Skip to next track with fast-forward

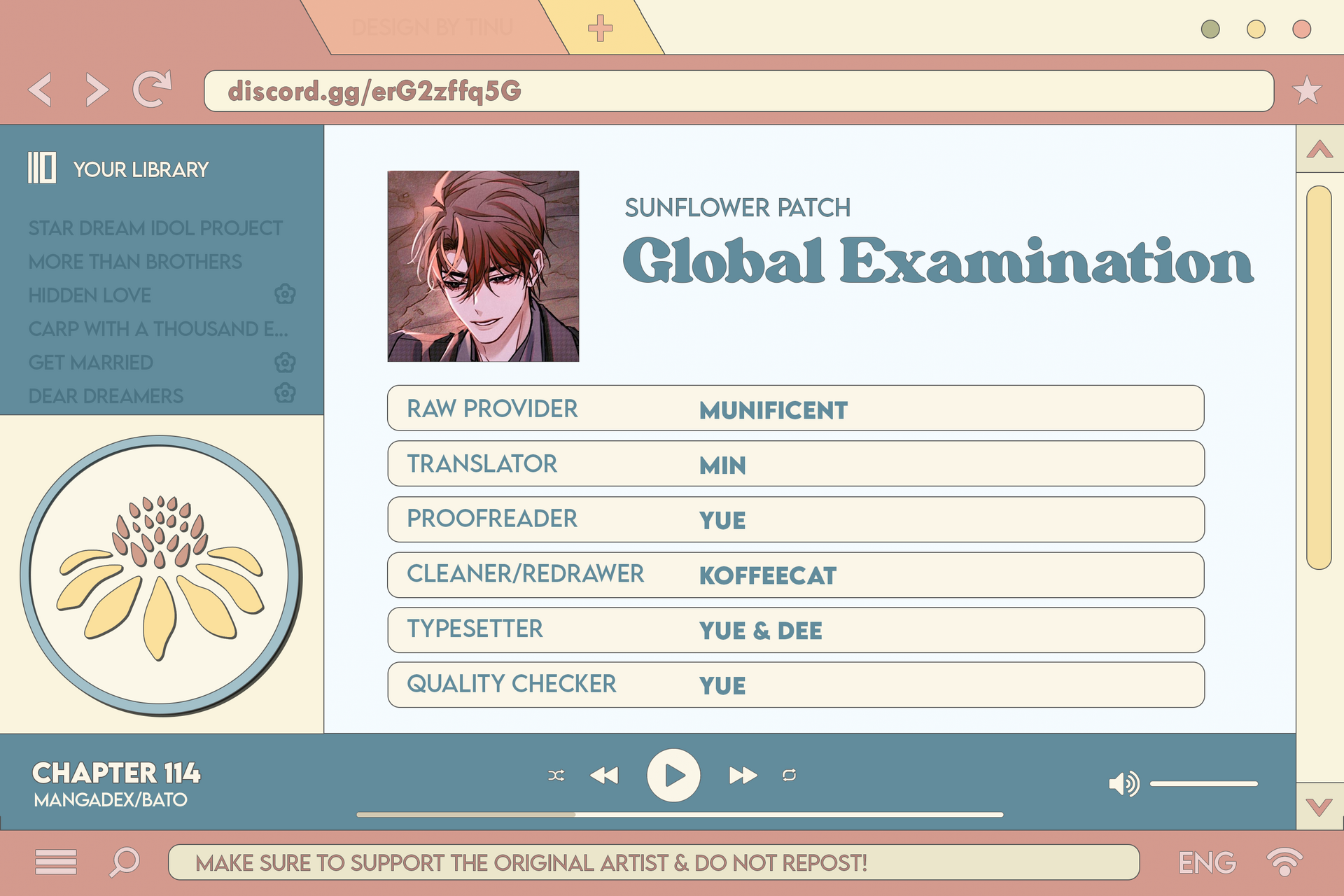[x=742, y=775]
